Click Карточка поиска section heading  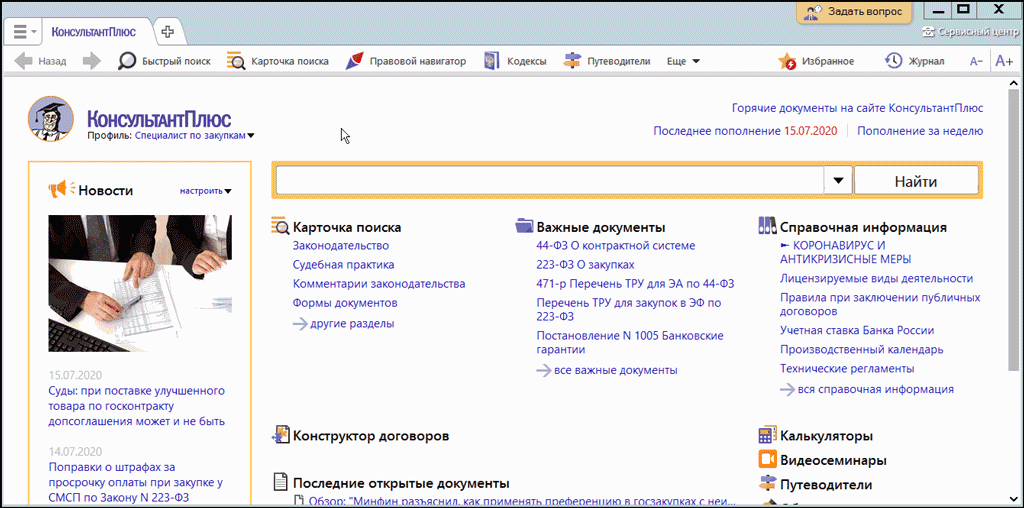coord(347,227)
